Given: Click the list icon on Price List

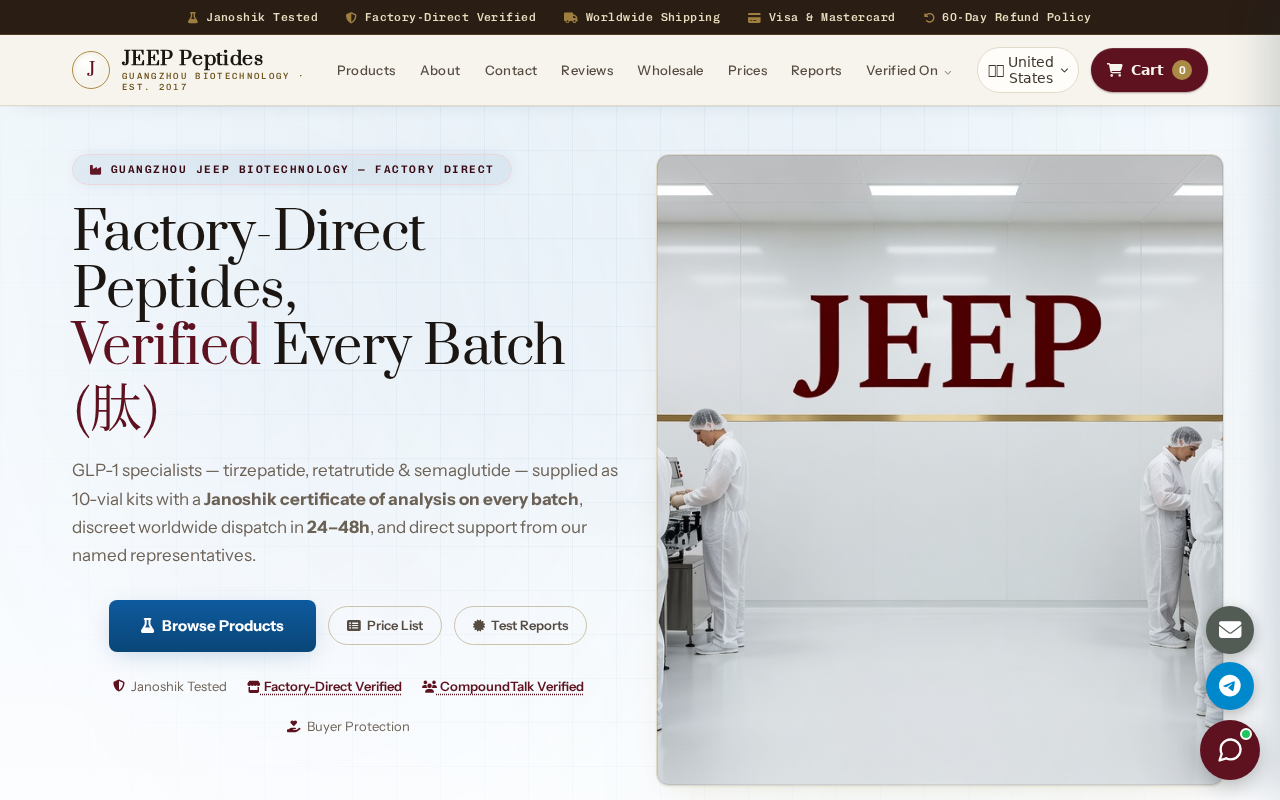Looking at the screenshot, I should pos(354,626).
